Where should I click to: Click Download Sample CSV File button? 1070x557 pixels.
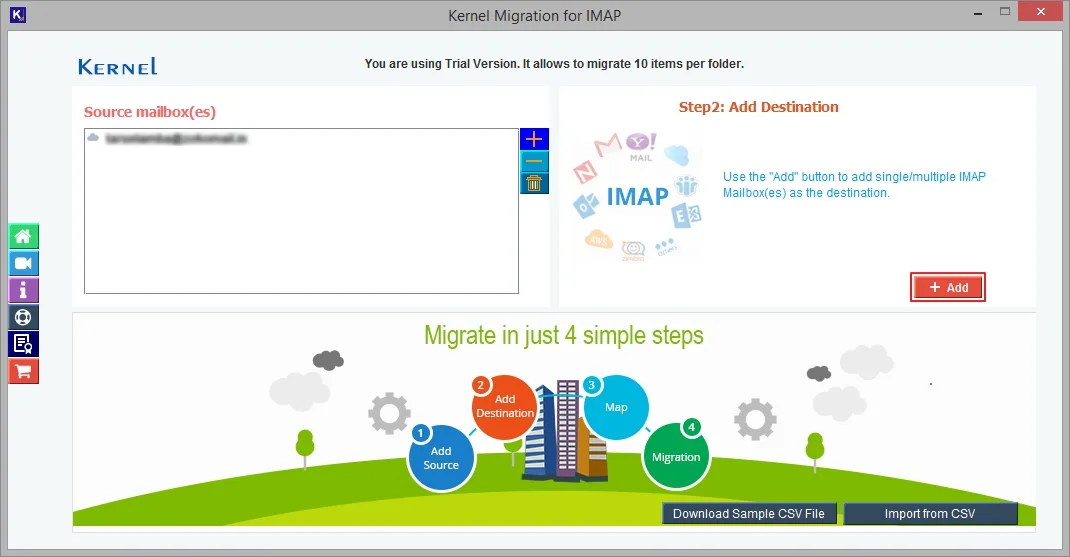749,513
